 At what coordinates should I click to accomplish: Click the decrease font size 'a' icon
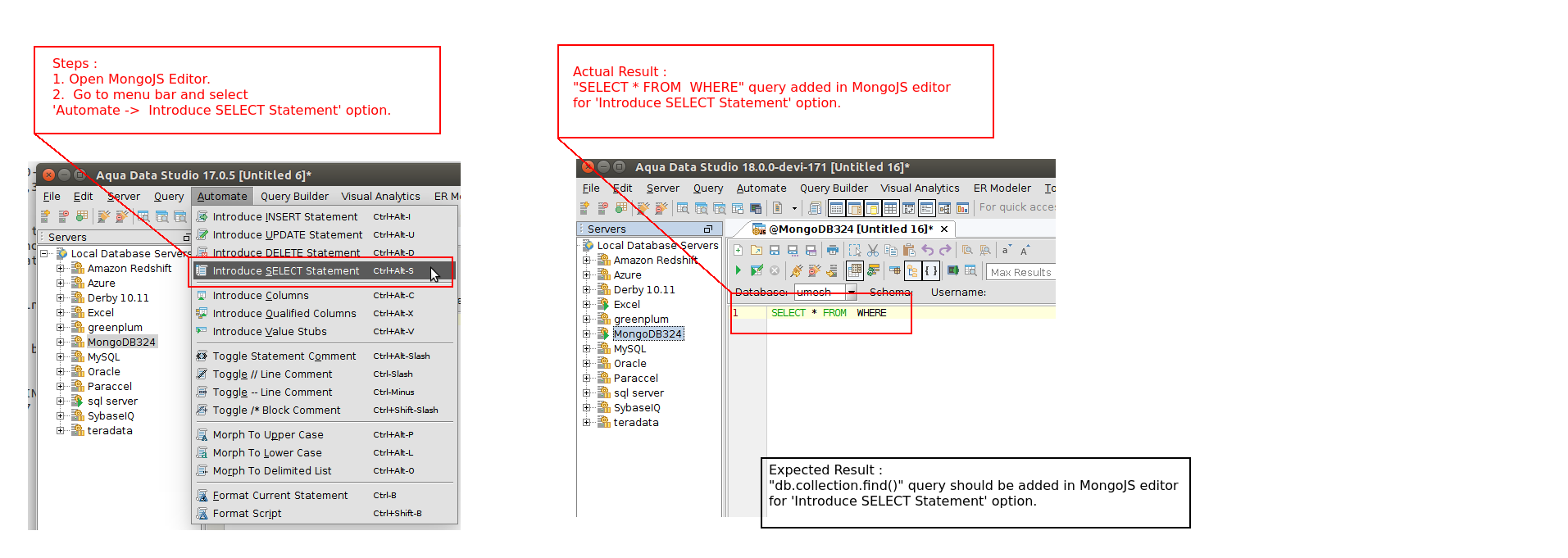tap(1007, 250)
